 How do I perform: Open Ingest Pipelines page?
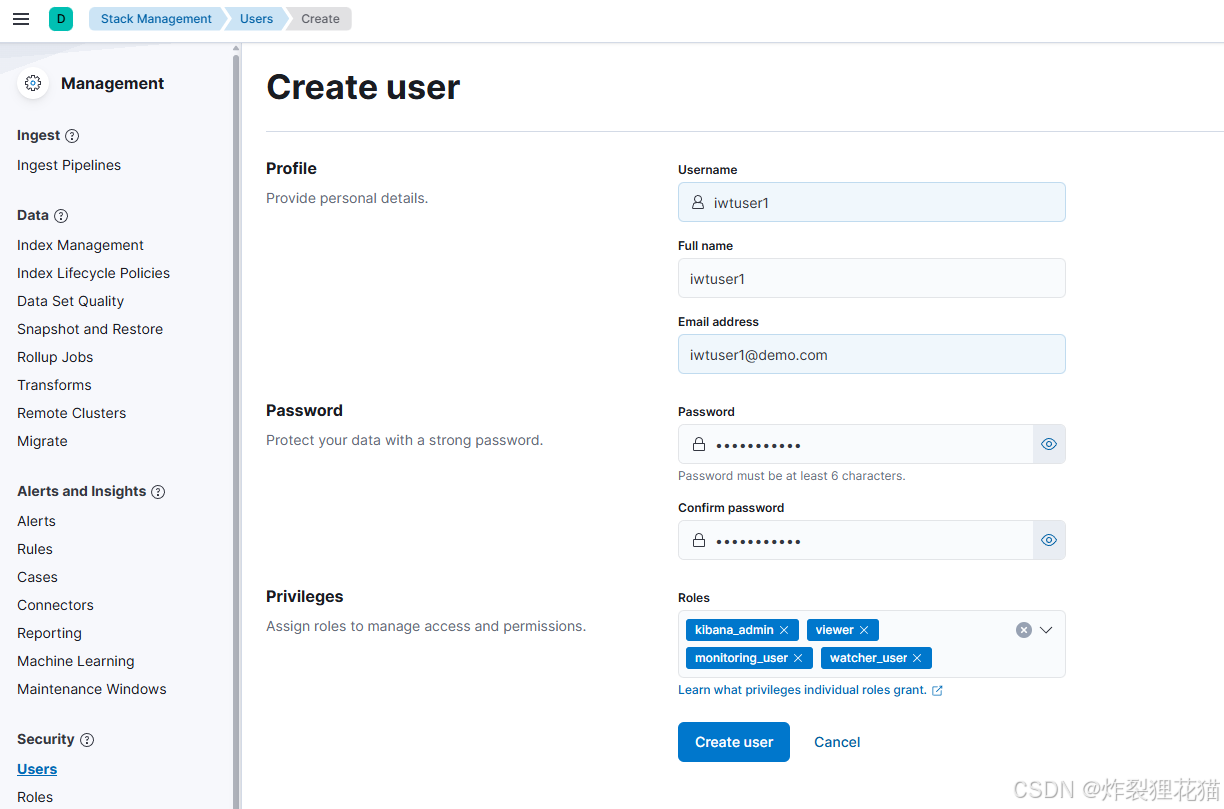pos(69,165)
